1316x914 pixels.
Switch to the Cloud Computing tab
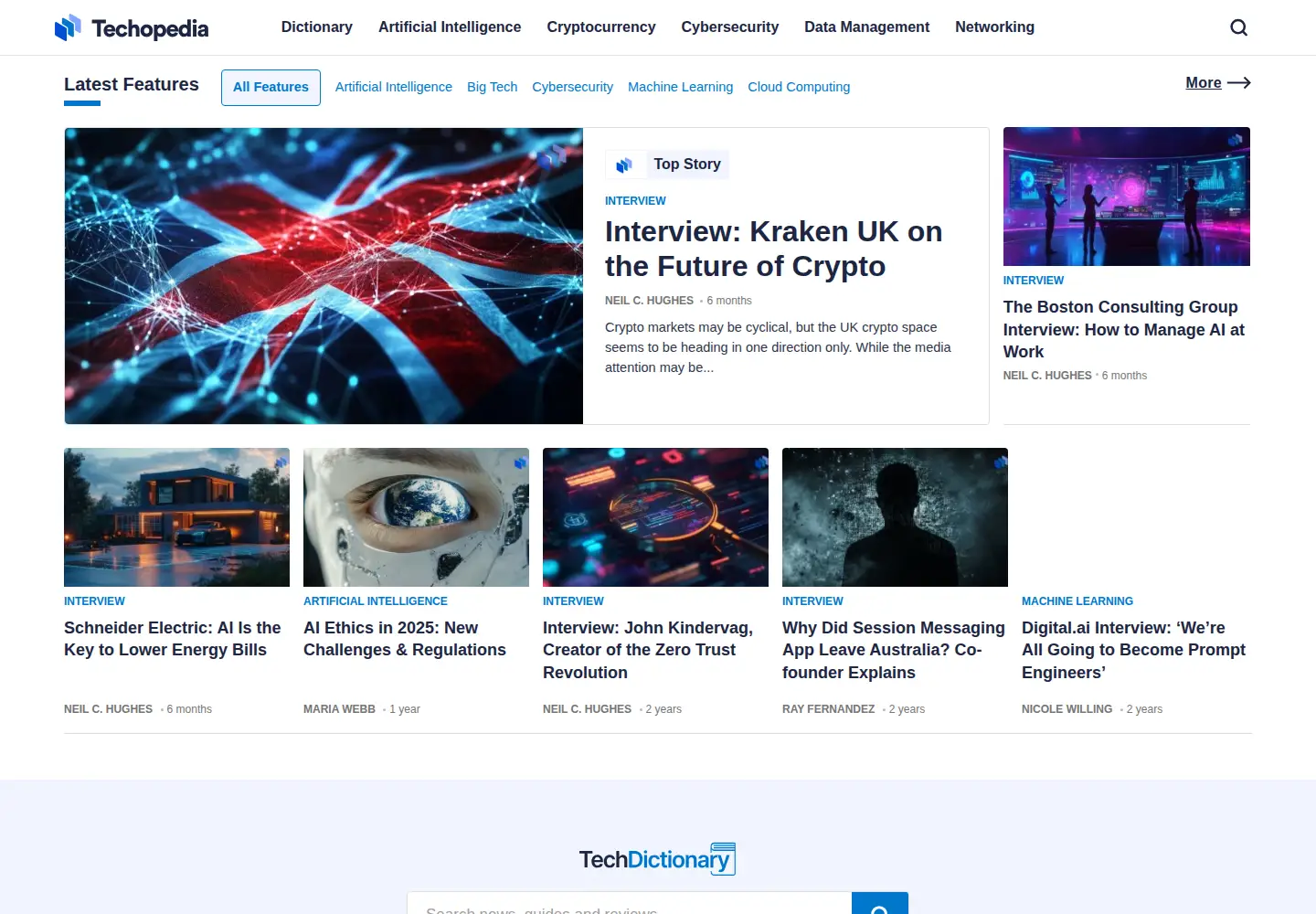click(x=799, y=87)
